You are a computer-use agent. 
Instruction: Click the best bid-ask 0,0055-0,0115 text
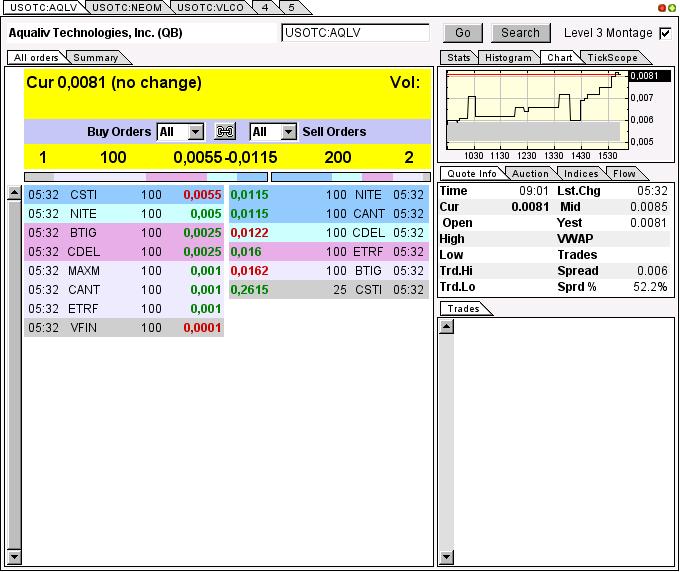[225, 157]
